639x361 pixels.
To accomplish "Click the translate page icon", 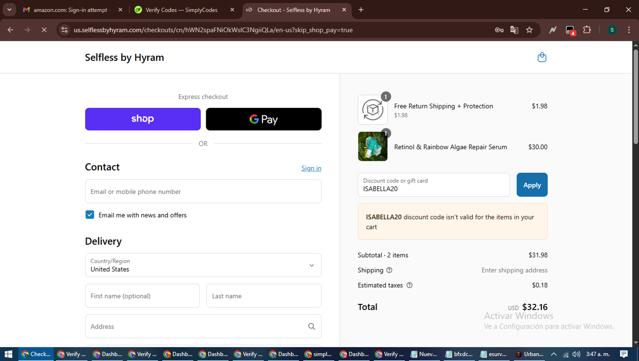I will click(514, 30).
